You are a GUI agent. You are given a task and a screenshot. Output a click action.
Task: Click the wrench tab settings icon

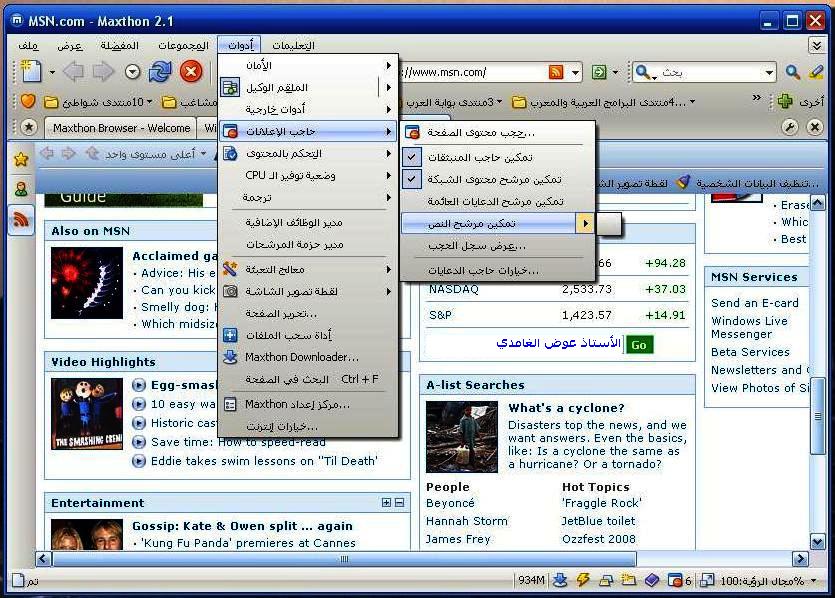pyautogui.click(x=790, y=127)
